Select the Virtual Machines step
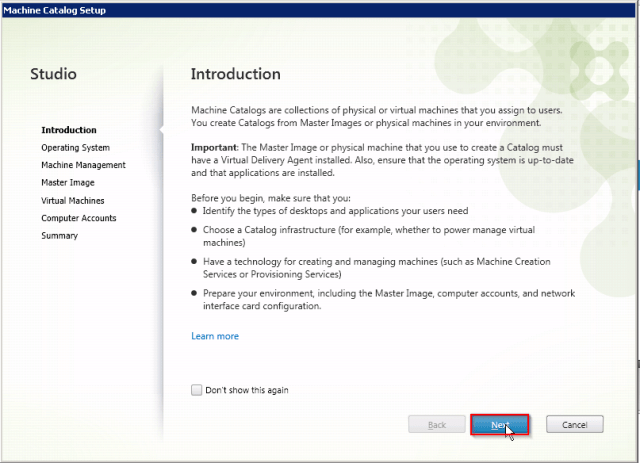Image resolution: width=640 pixels, height=463 pixels. pos(72,200)
